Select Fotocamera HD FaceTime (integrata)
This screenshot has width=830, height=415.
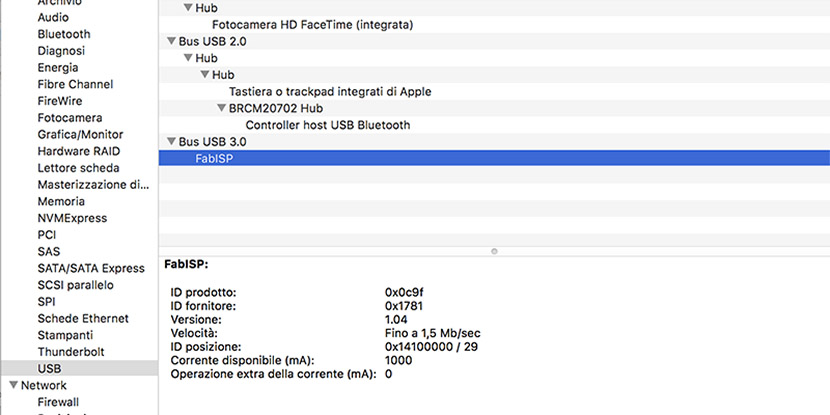(x=312, y=24)
